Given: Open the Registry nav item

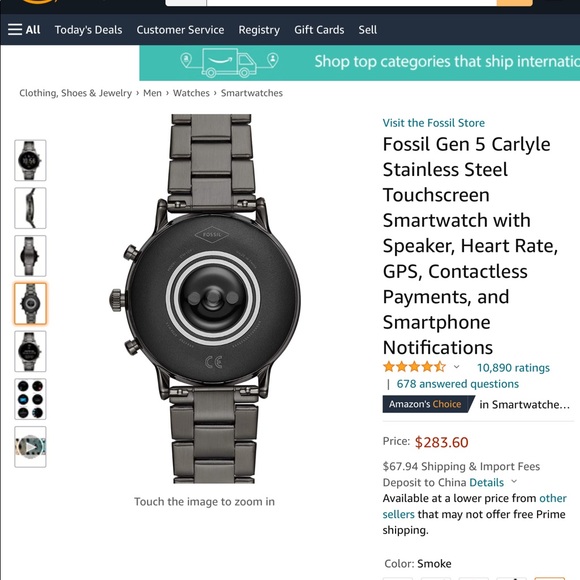Looking at the screenshot, I should (x=259, y=30).
